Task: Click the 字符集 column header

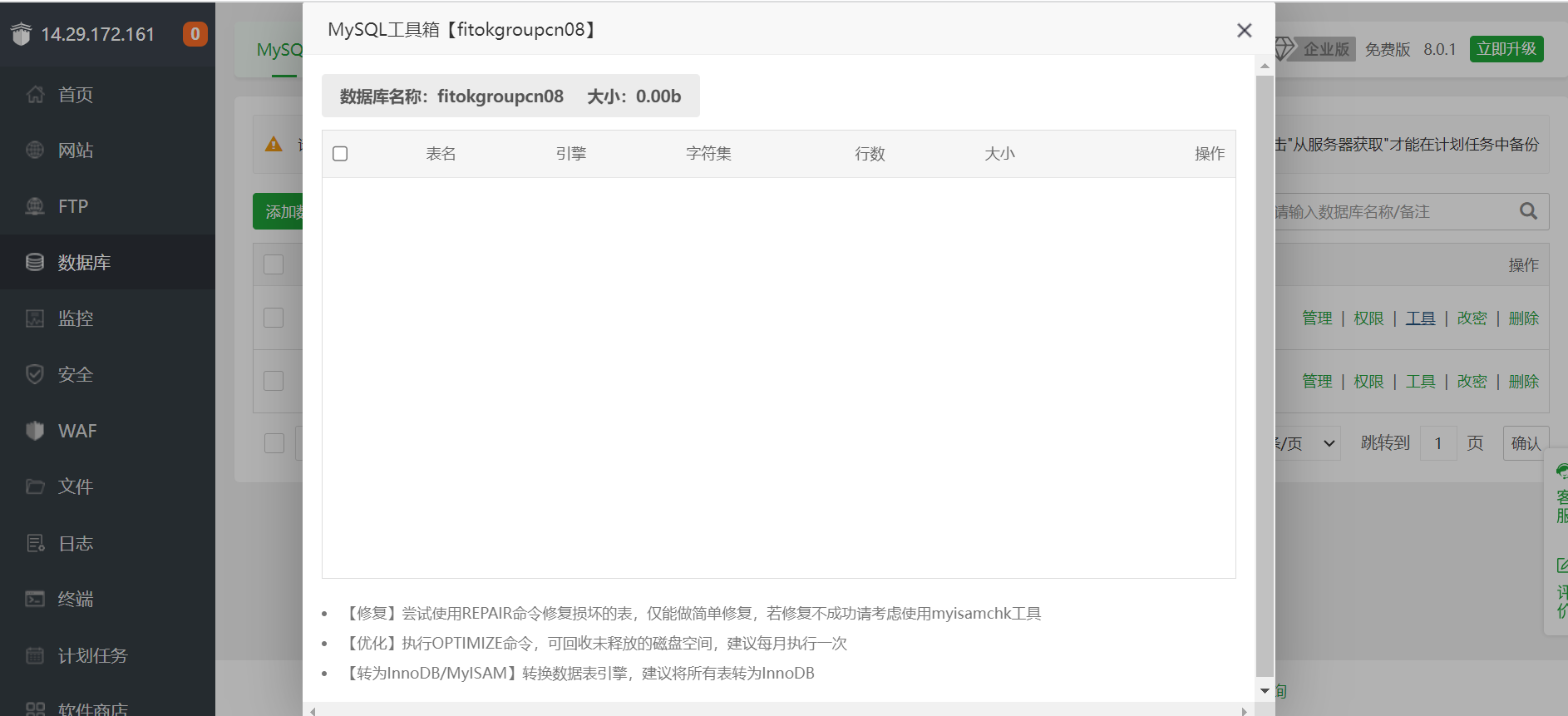Action: [708, 154]
